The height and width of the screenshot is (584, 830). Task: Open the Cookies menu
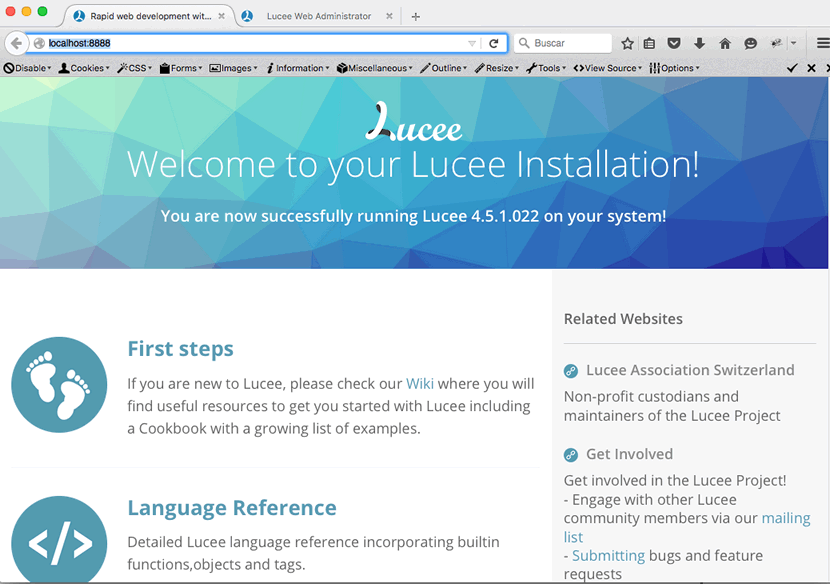click(84, 68)
